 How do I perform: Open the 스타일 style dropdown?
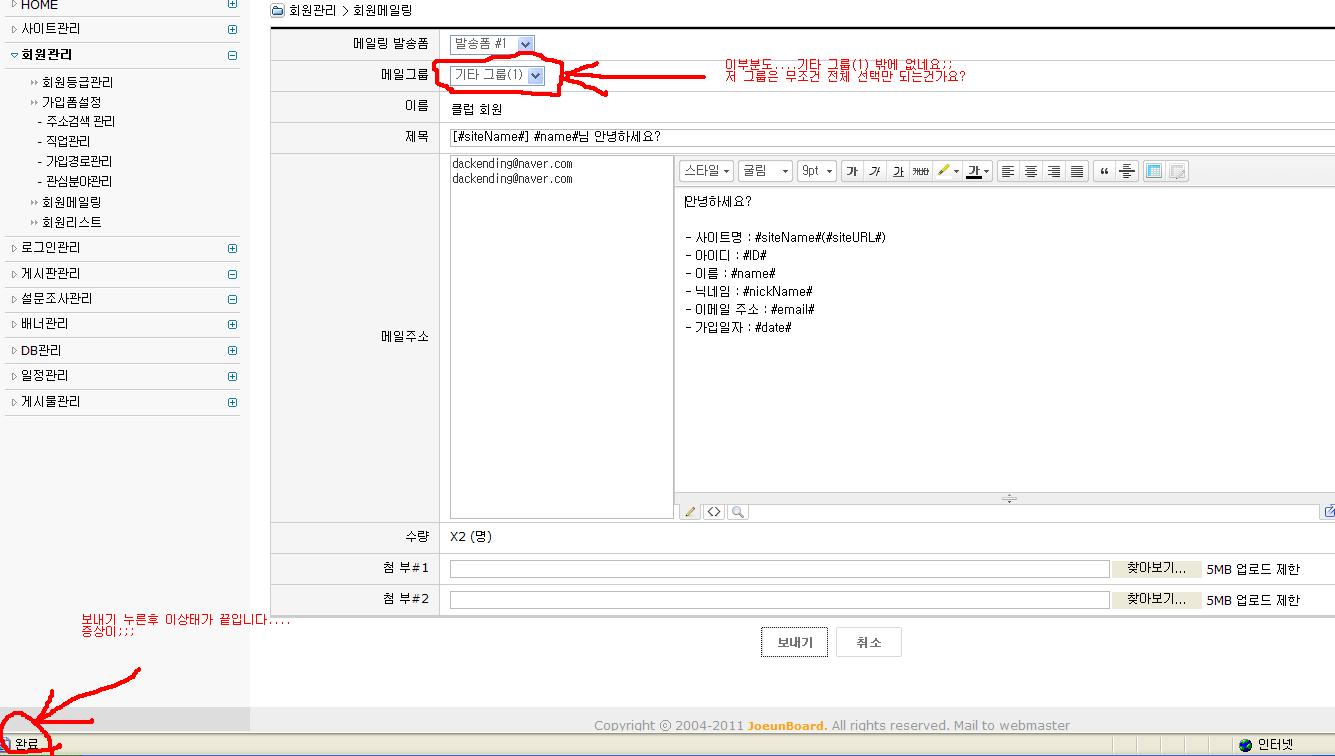tap(707, 171)
